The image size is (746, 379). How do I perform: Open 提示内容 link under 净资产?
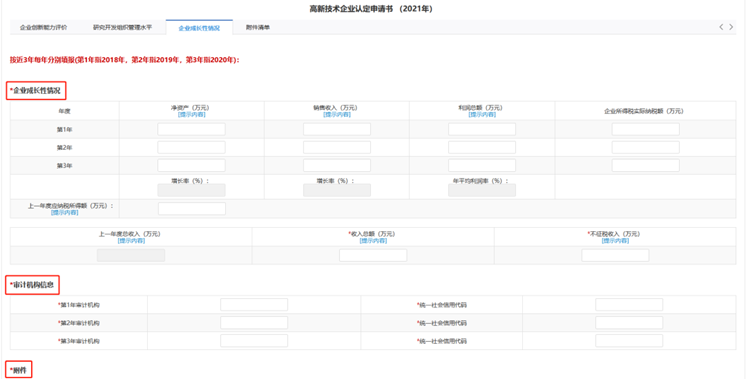click(192, 115)
